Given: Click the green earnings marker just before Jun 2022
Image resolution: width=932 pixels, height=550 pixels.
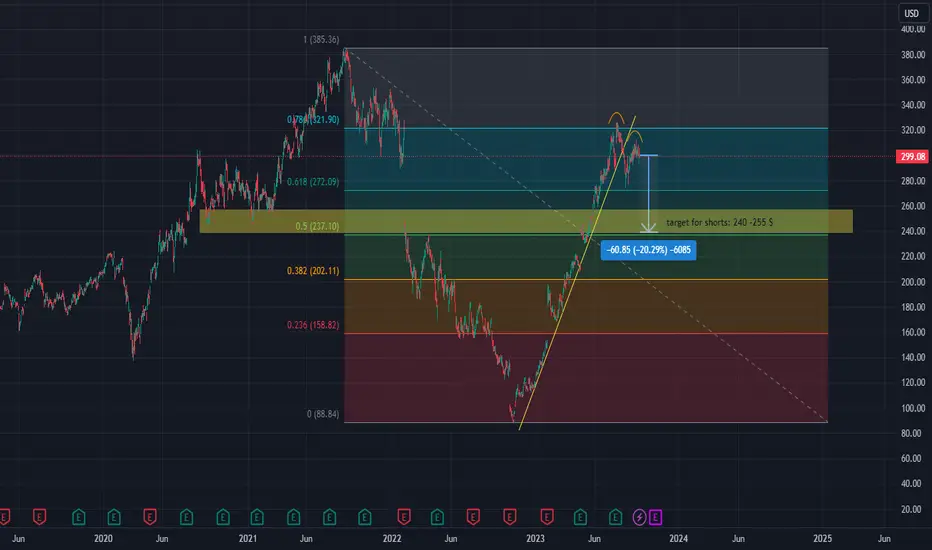Looking at the screenshot, I should click(437, 517).
